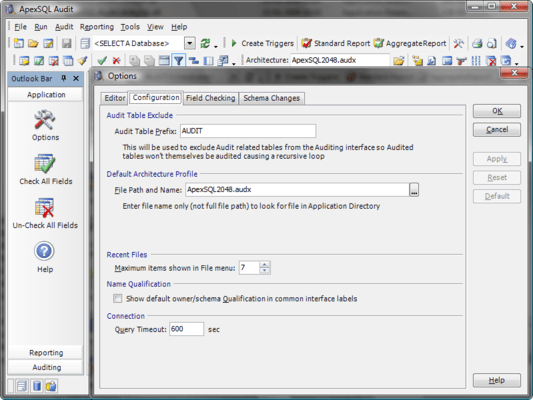Image resolution: width=533 pixels, height=400 pixels.
Task: Expand the Reporting section in Outlook Bar
Action: tap(46, 353)
